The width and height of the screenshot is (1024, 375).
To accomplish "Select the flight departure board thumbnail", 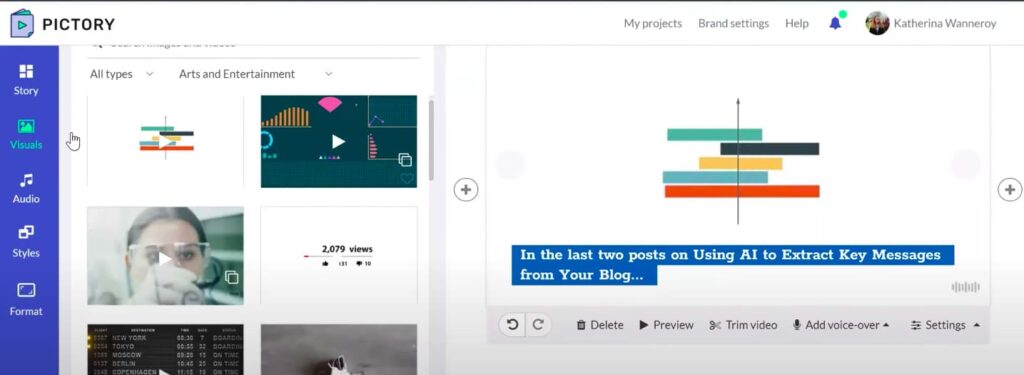I will point(165,350).
